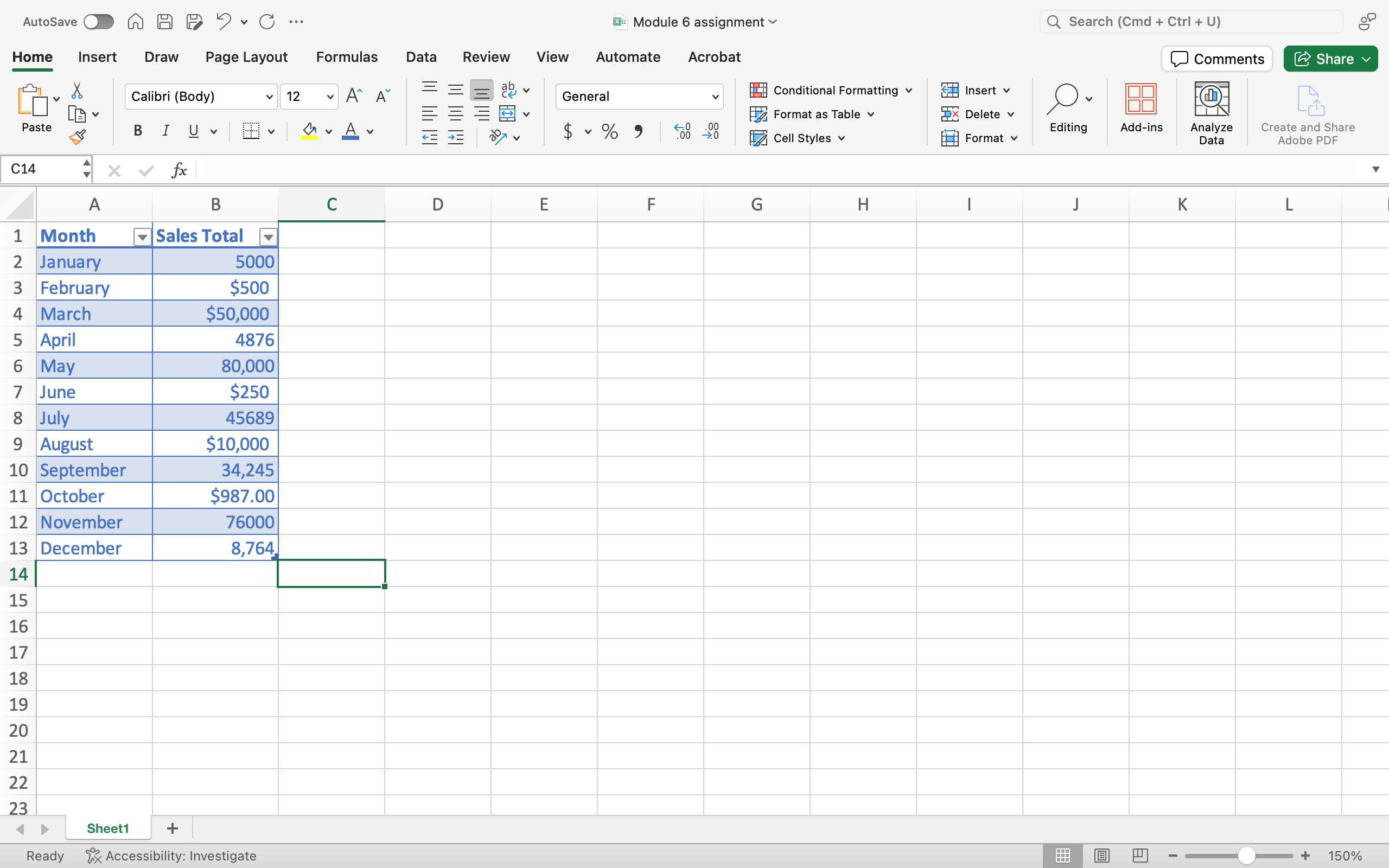Open the Month column filter dropdown

[x=142, y=237]
